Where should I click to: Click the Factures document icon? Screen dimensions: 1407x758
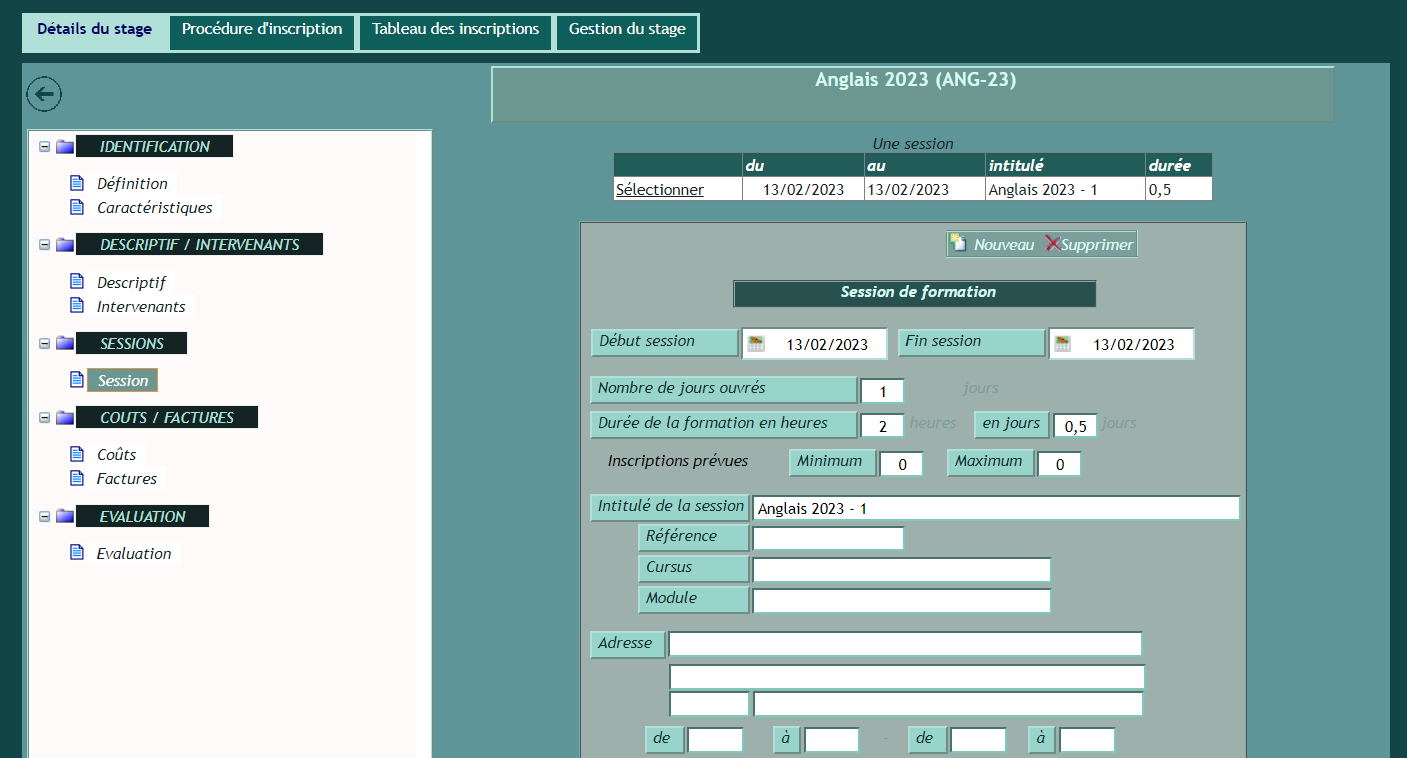point(77,478)
